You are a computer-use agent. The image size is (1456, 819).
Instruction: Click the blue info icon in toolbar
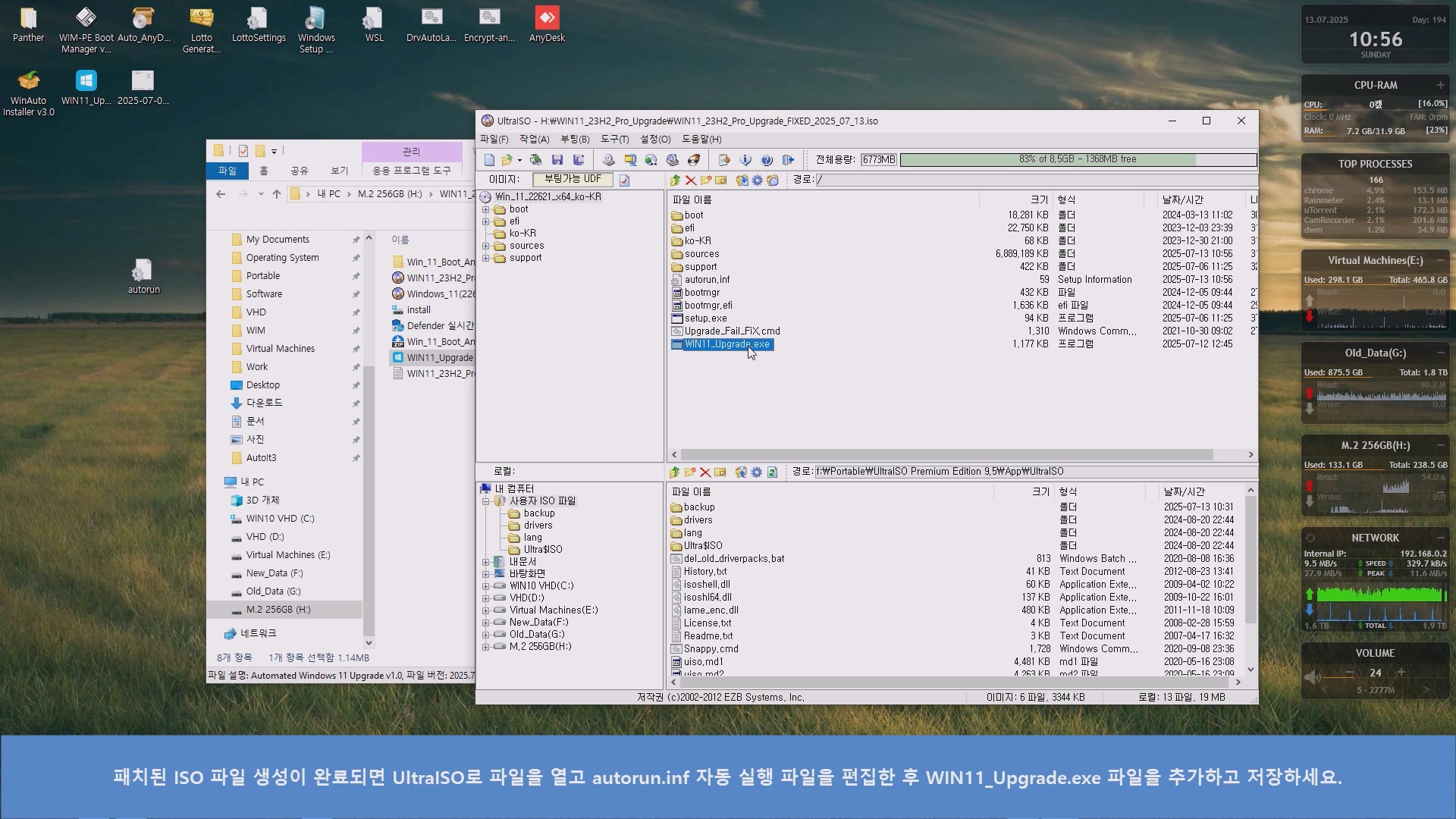tap(745, 160)
